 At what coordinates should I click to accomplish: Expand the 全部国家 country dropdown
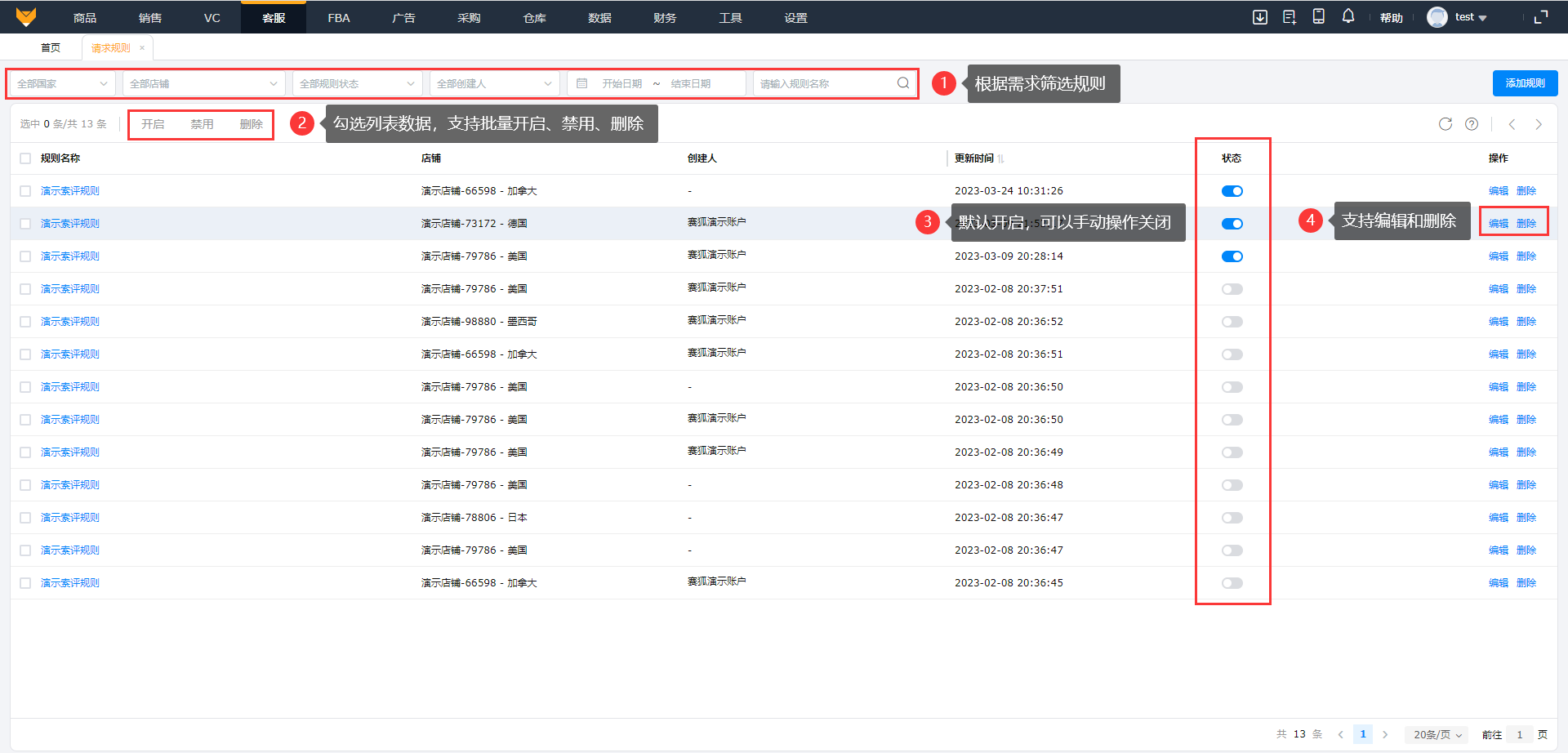point(62,83)
